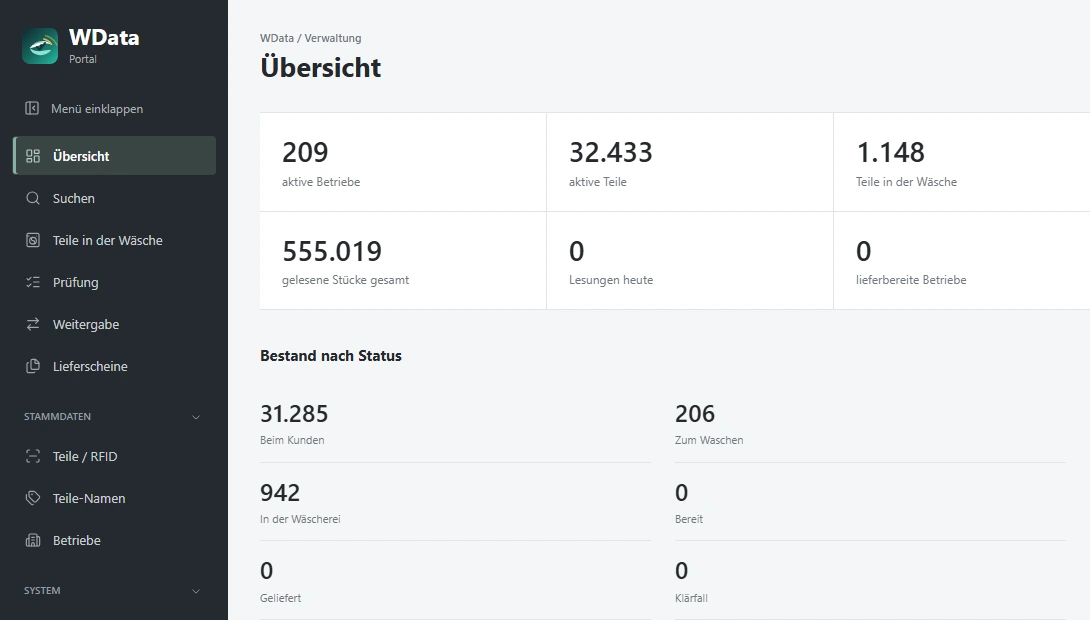Screen dimensions: 1090x620
Task: Select the 32.433 aktive Teile card
Action: click(x=690, y=162)
